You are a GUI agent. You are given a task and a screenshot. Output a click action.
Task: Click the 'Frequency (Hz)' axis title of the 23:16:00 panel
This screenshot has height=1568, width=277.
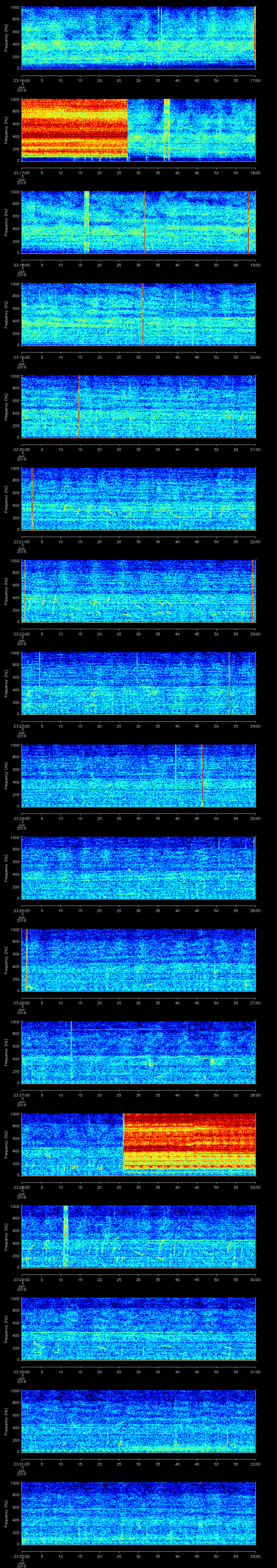[6, 38]
